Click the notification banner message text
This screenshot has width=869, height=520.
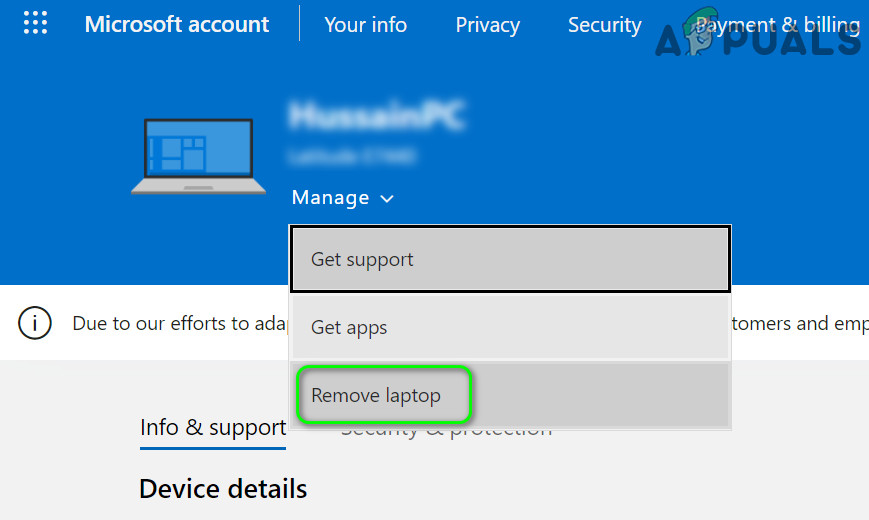pos(180,323)
